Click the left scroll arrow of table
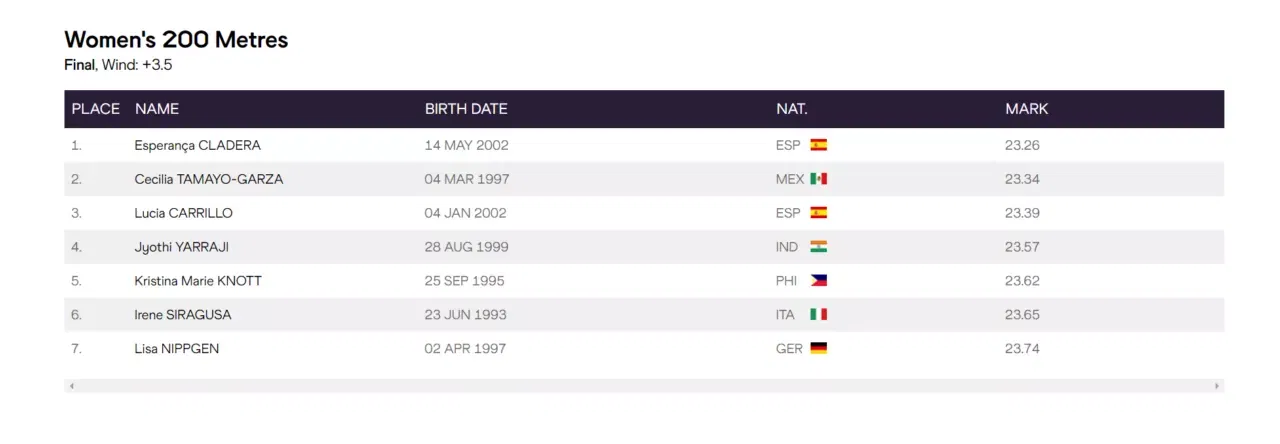1280x444 pixels. coord(71,385)
